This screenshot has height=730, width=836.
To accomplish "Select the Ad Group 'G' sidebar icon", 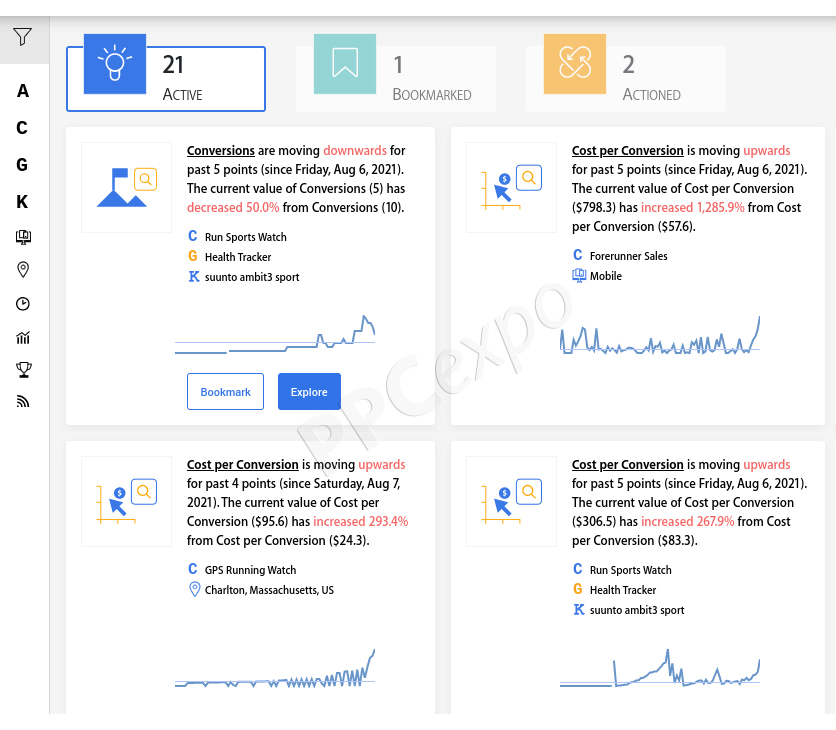I will click(22, 165).
